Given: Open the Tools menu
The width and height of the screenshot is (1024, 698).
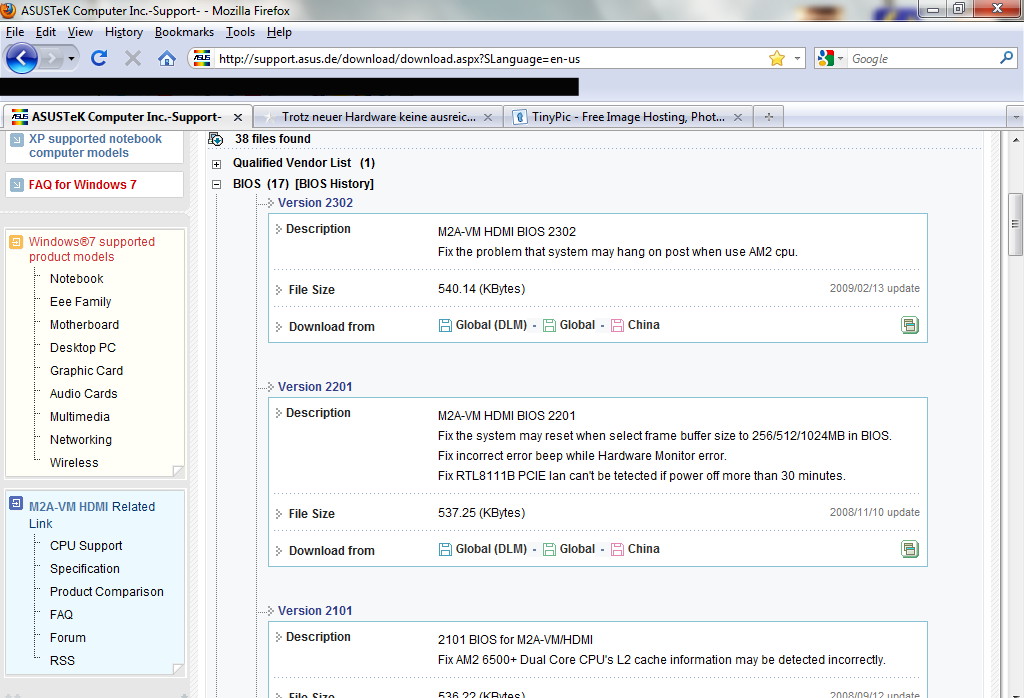Looking at the screenshot, I should click(x=240, y=32).
